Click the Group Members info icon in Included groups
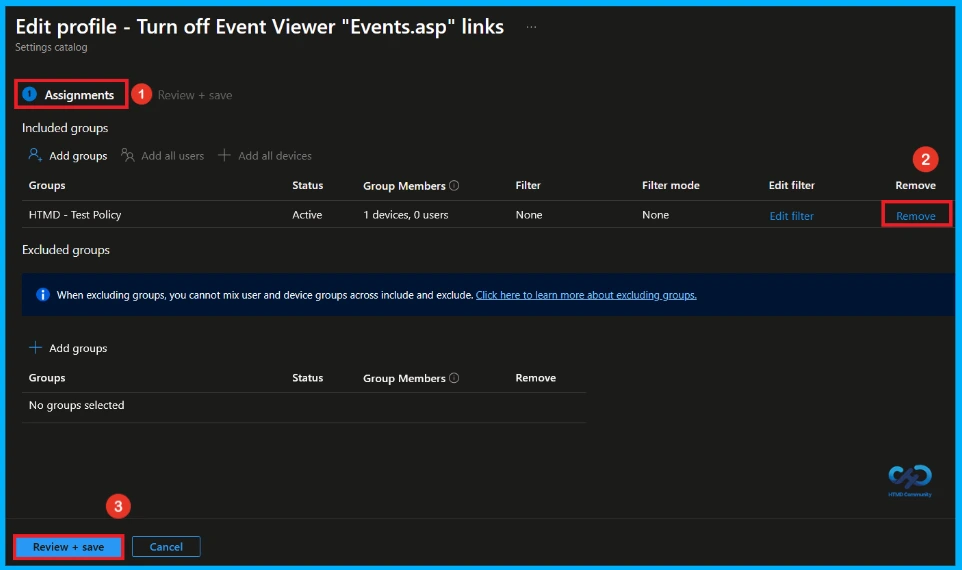962x570 pixels. click(x=454, y=185)
